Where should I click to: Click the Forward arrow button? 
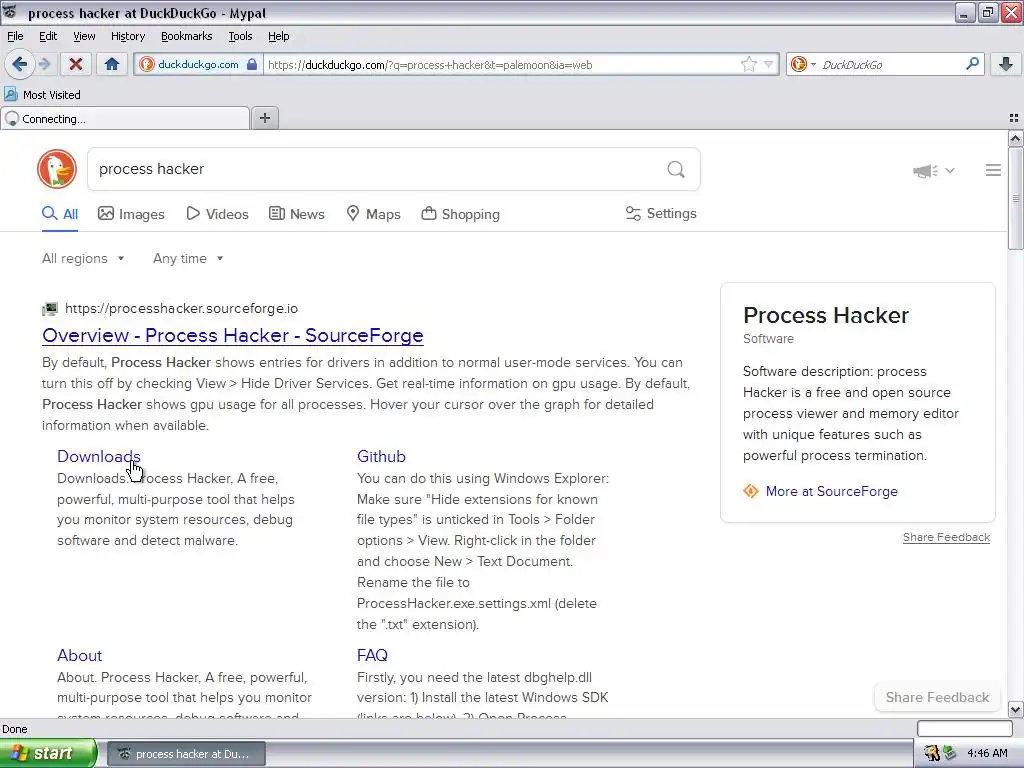pos(44,64)
